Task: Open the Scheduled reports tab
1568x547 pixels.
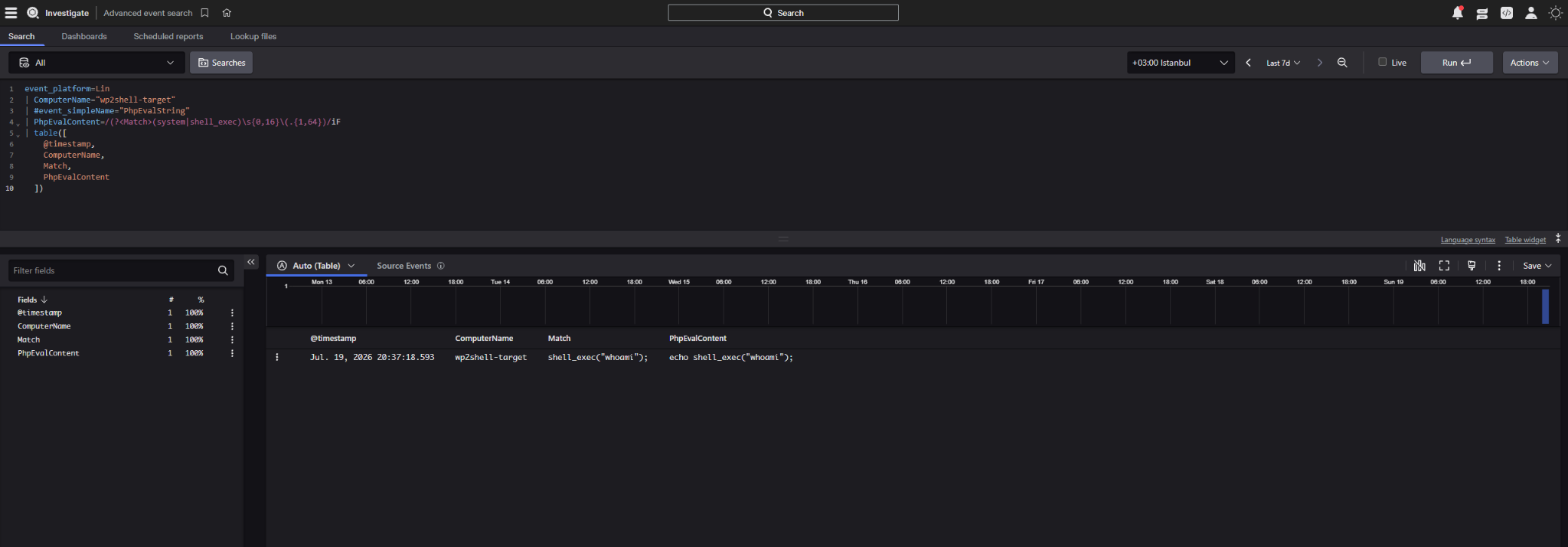Action: pos(168,36)
